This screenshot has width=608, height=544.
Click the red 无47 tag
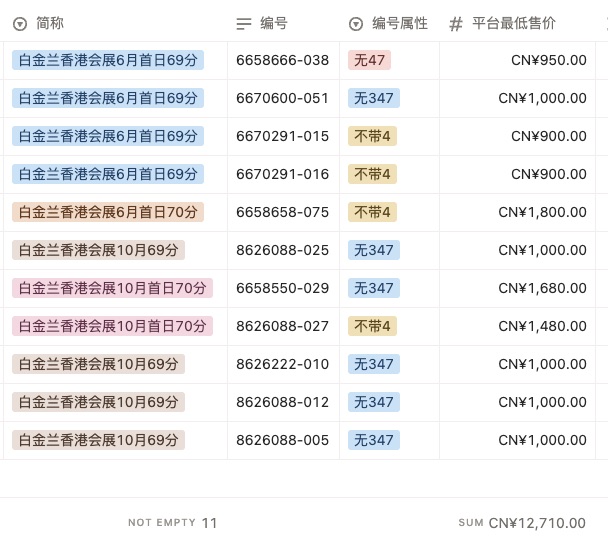(x=369, y=60)
